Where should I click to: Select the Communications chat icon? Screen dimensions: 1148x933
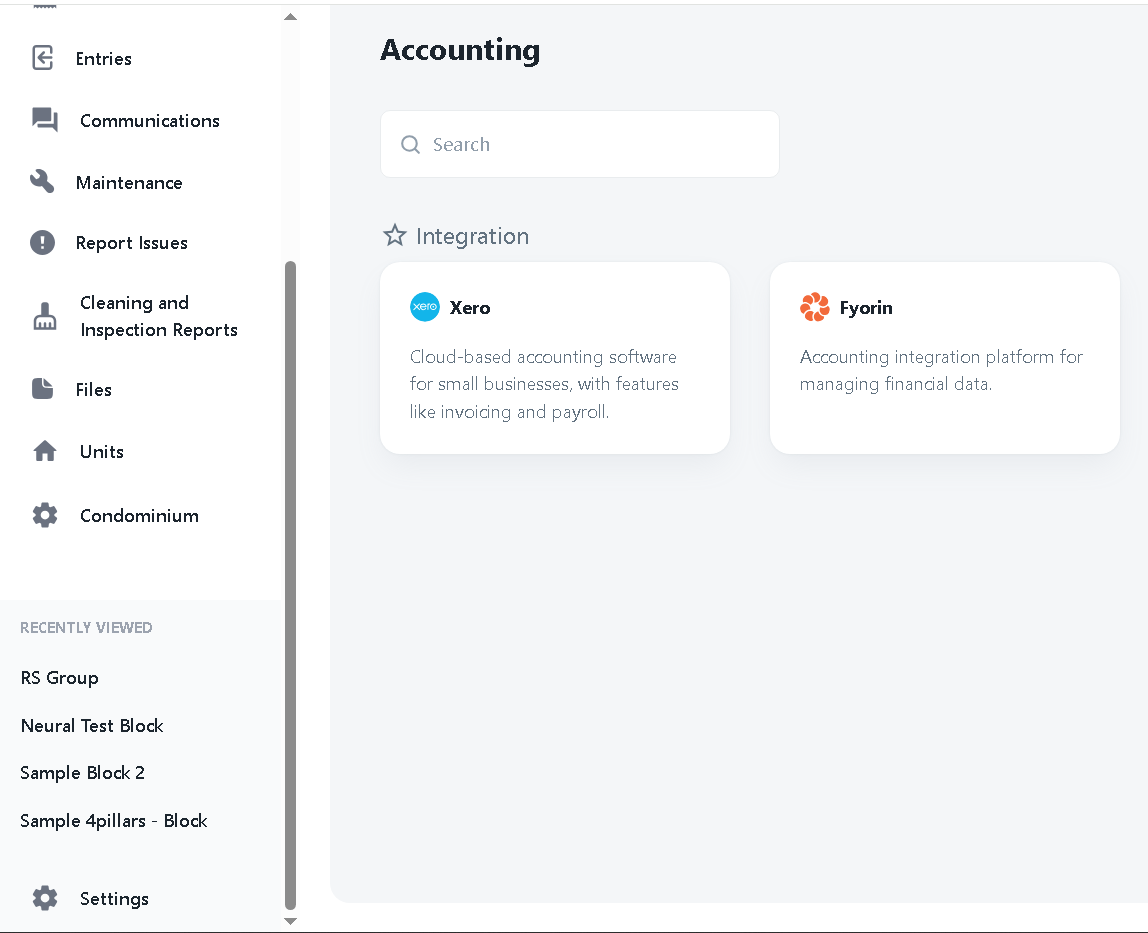coord(42,120)
